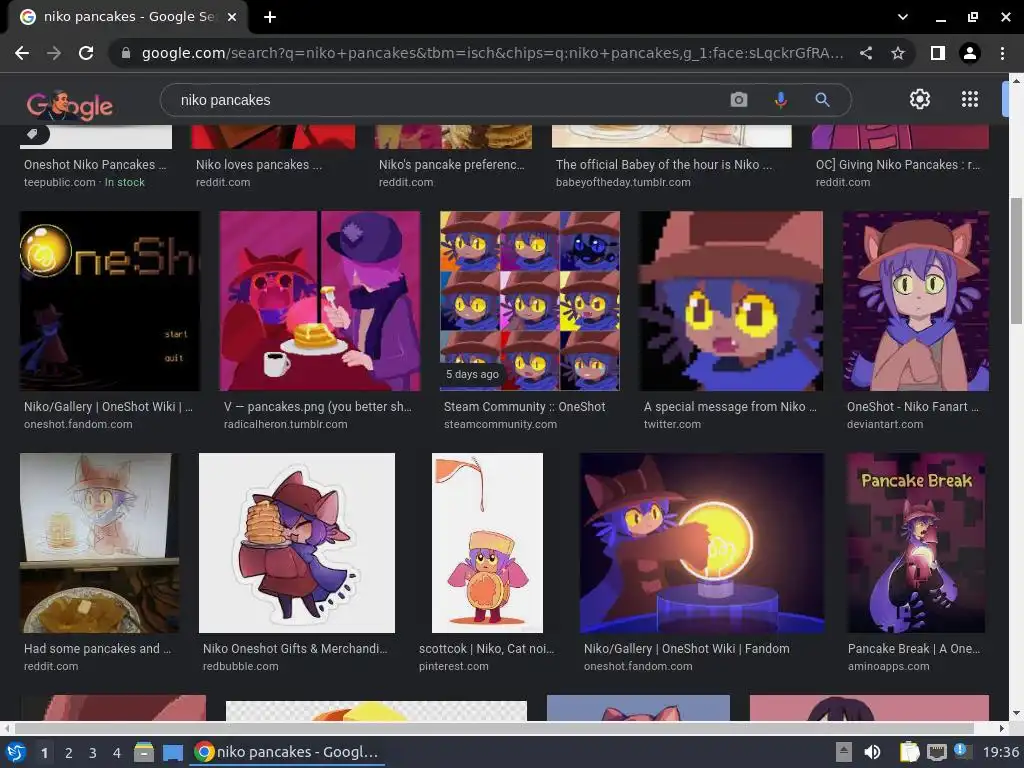This screenshot has height=768, width=1024.
Task: Open a new browser tab
Action: coord(270,17)
